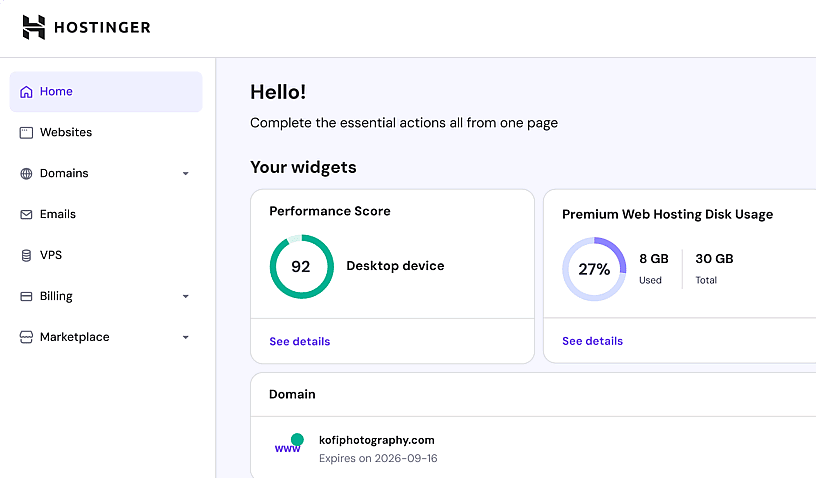Viewport: 816px width, 478px height.
Task: Open See details under Disk Usage
Action: tap(592, 341)
